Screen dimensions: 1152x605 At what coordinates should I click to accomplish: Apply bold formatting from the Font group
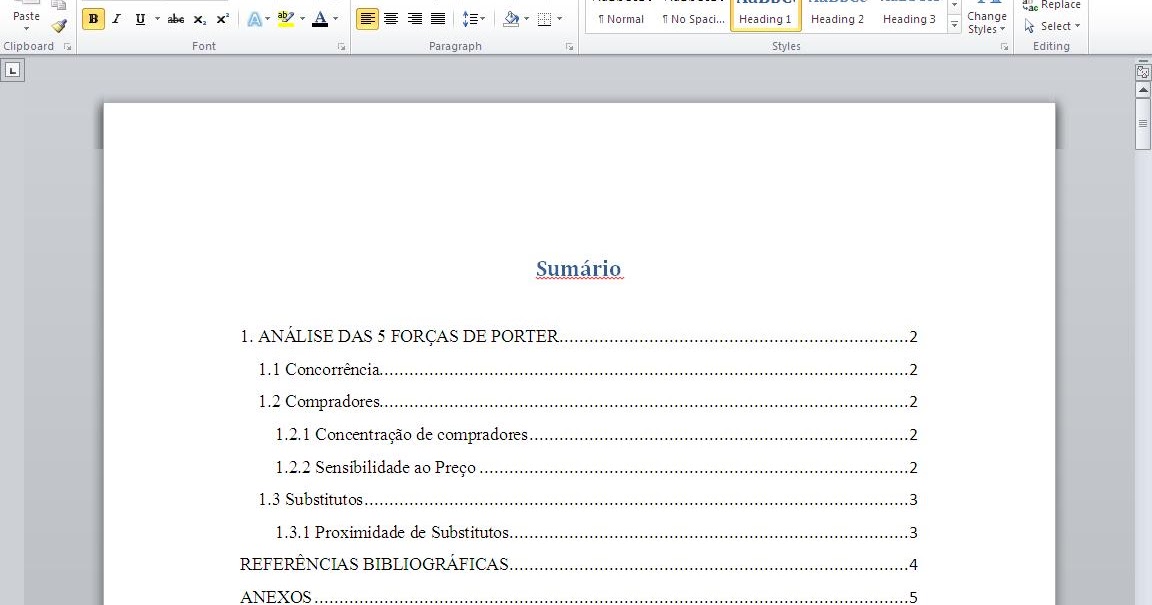tap(91, 18)
